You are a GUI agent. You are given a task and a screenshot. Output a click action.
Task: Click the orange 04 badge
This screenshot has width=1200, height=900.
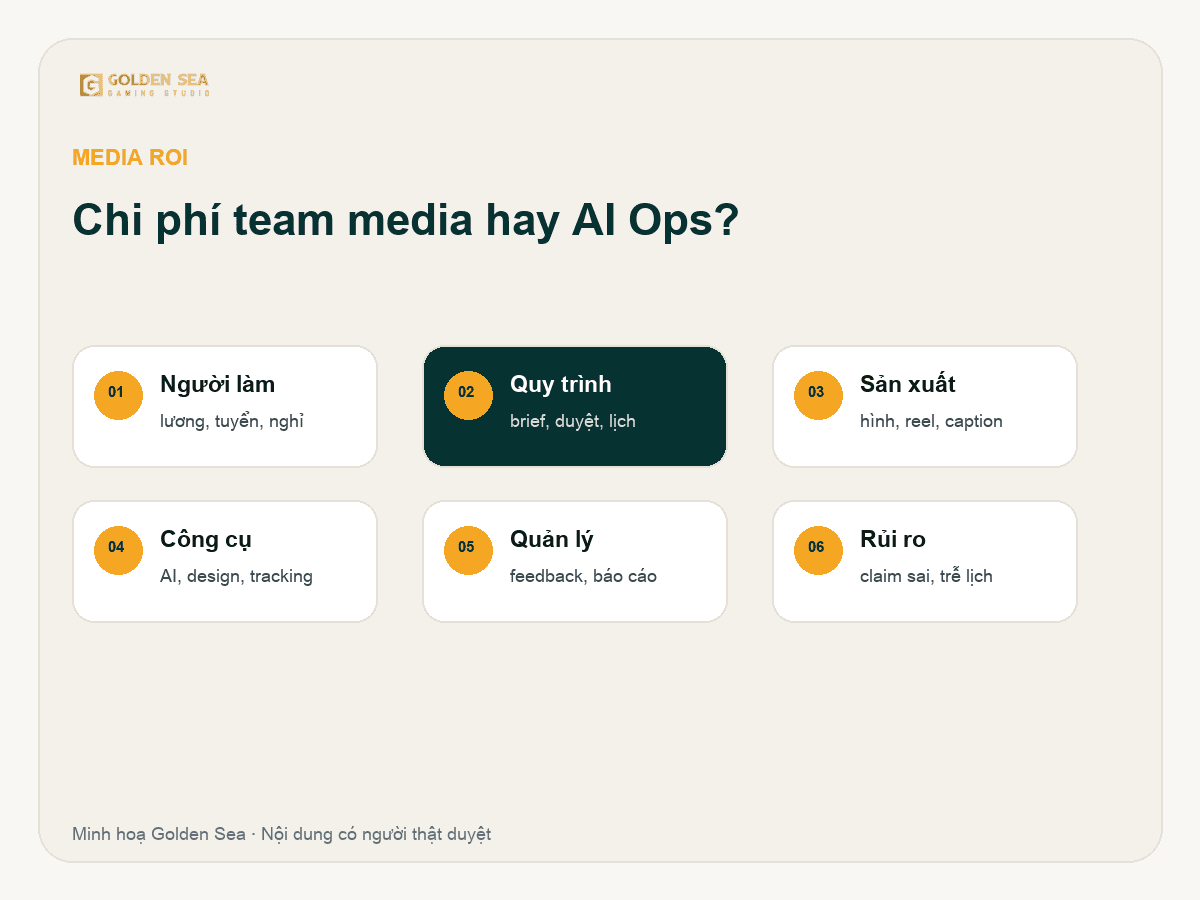coord(118,550)
